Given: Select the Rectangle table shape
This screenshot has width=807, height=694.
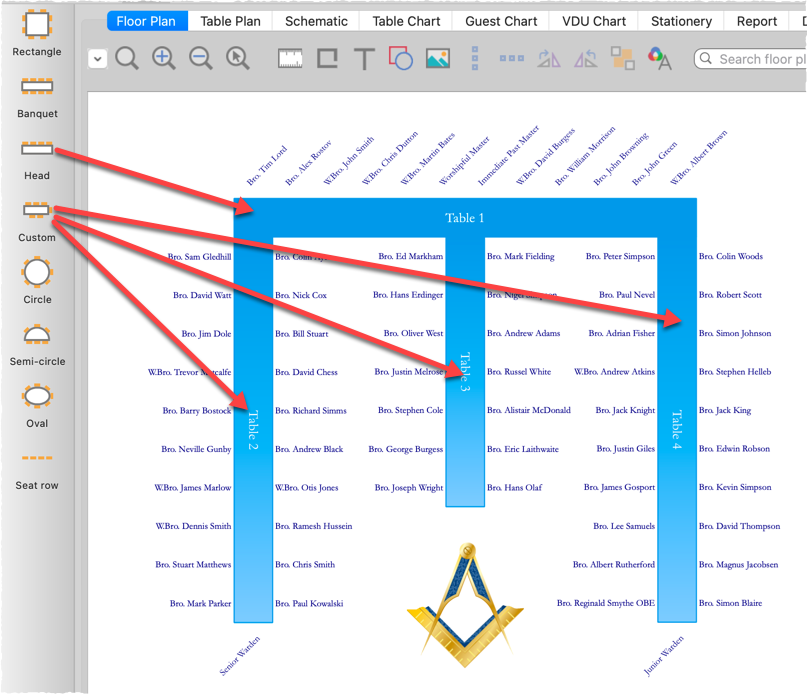Looking at the screenshot, I should (37, 24).
